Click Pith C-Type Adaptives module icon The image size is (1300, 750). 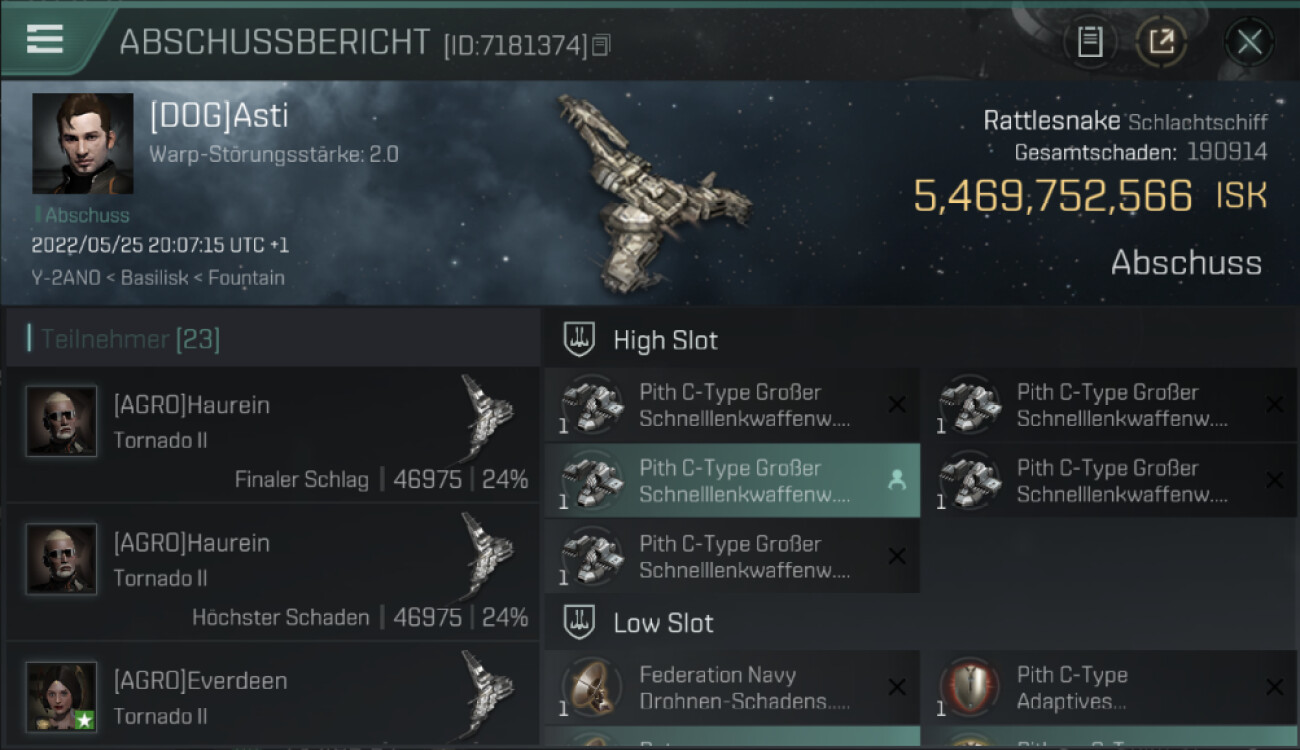pyautogui.click(x=969, y=688)
